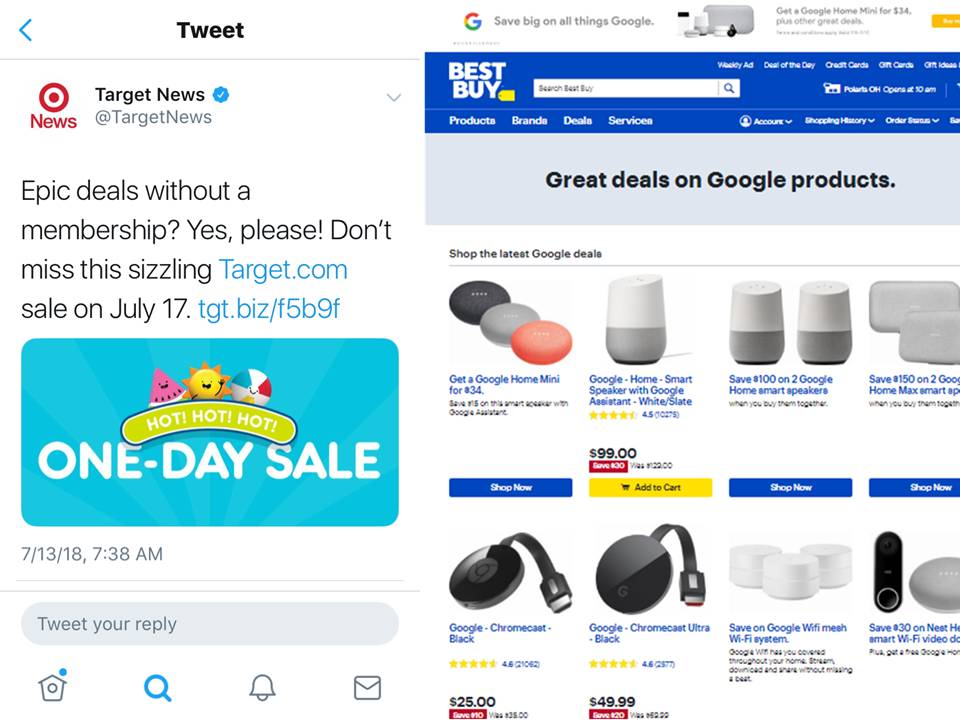This screenshot has height=720, width=960.
Task: Open the One-Day Sale image
Action: click(210, 432)
